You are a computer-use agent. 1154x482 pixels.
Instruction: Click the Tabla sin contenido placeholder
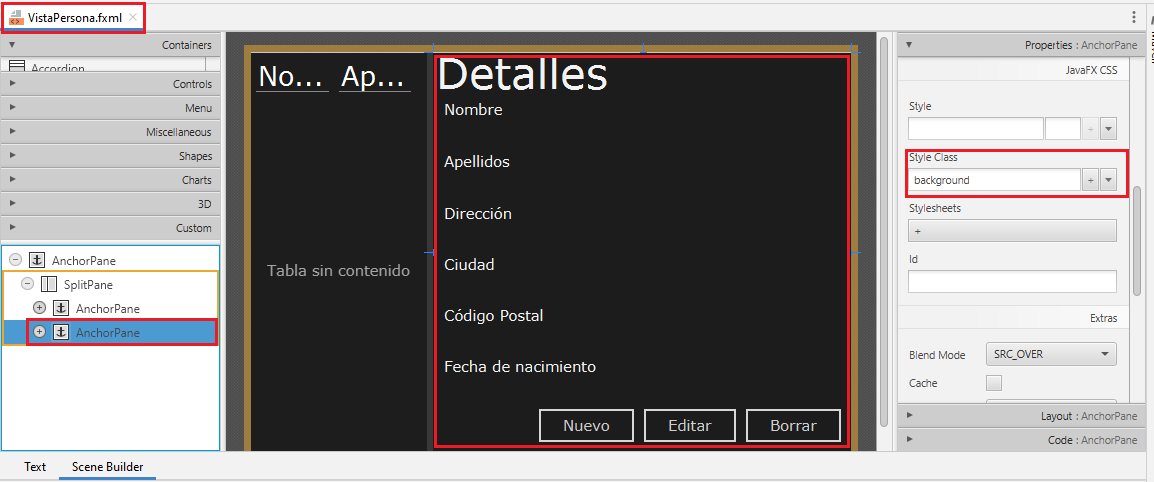click(x=338, y=271)
